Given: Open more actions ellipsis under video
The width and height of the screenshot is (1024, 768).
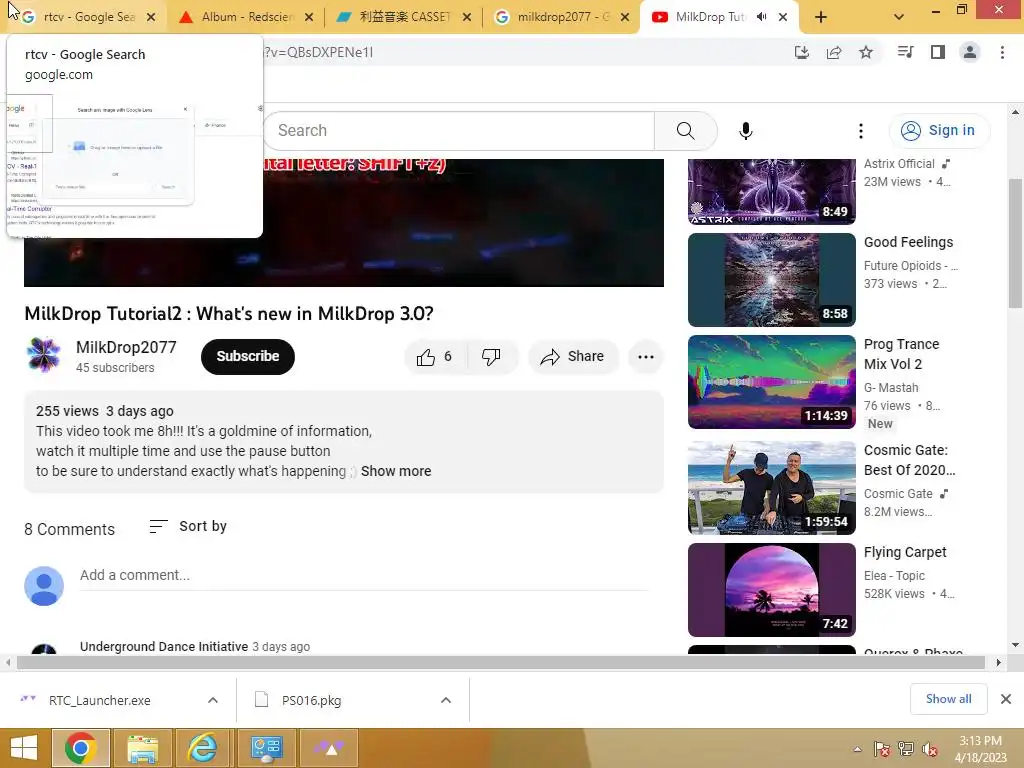Looking at the screenshot, I should coord(646,357).
